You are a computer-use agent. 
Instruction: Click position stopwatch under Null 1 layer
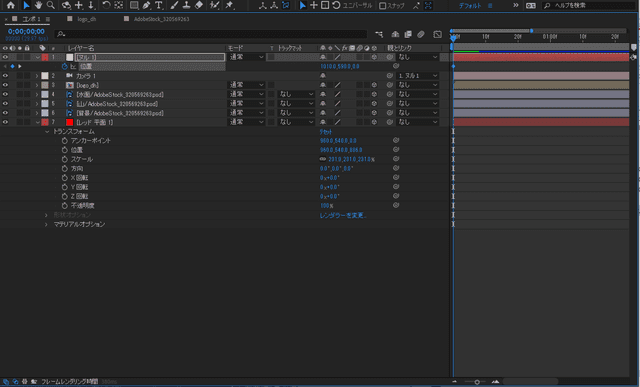coord(64,66)
